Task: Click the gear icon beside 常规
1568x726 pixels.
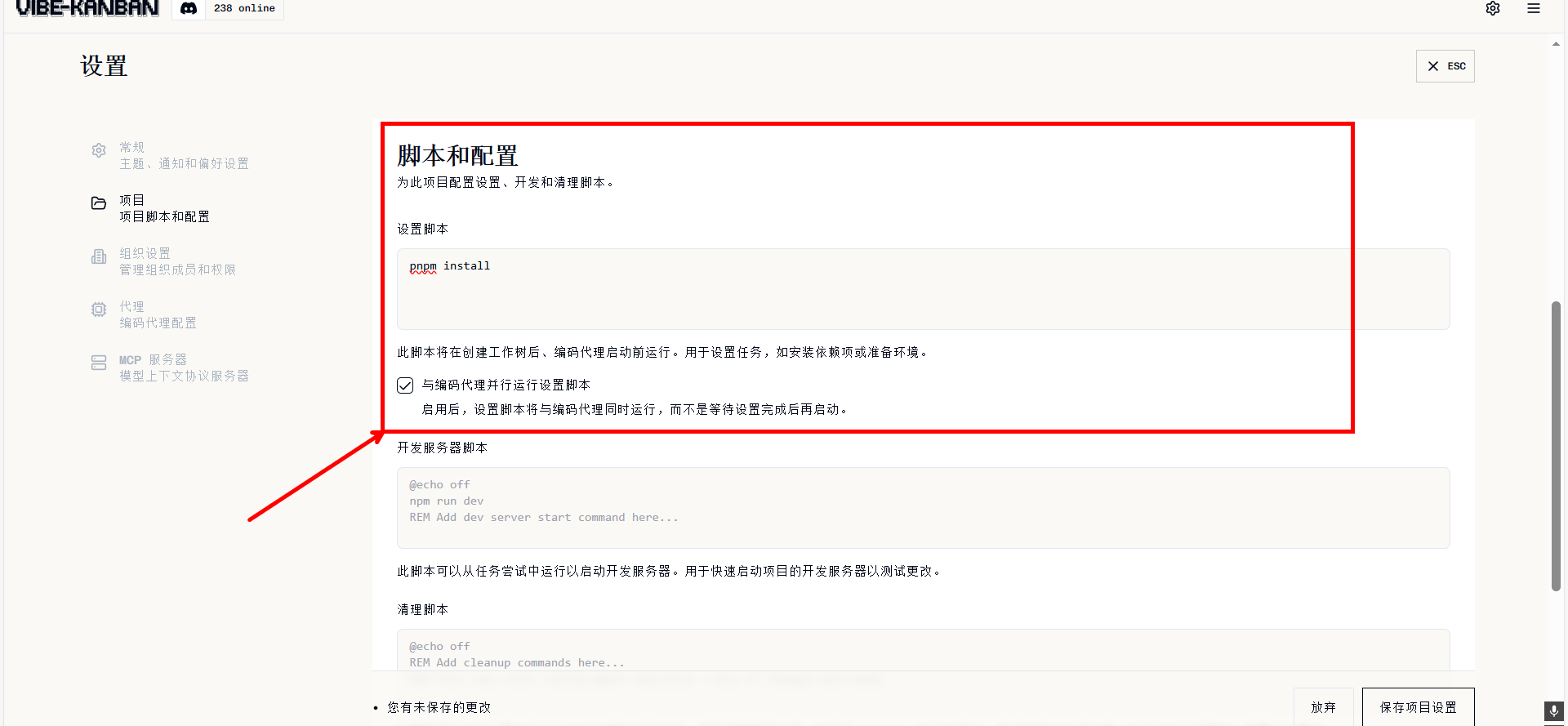Action: click(x=99, y=151)
